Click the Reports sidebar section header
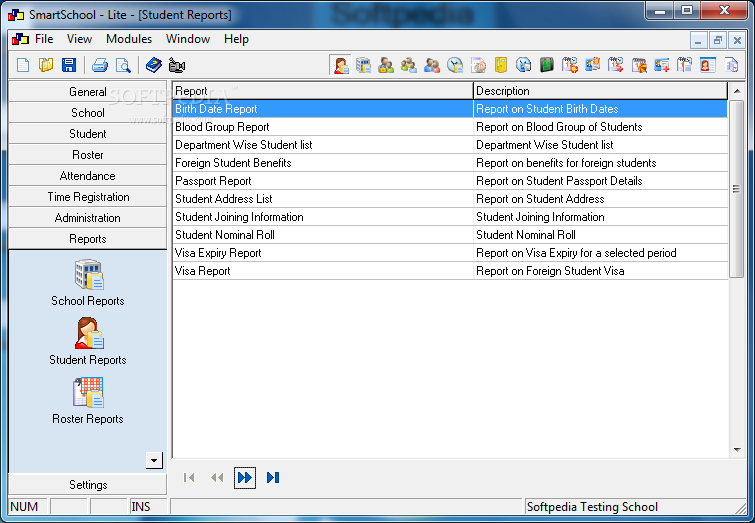Screen dimensions: 755x523 88,239
